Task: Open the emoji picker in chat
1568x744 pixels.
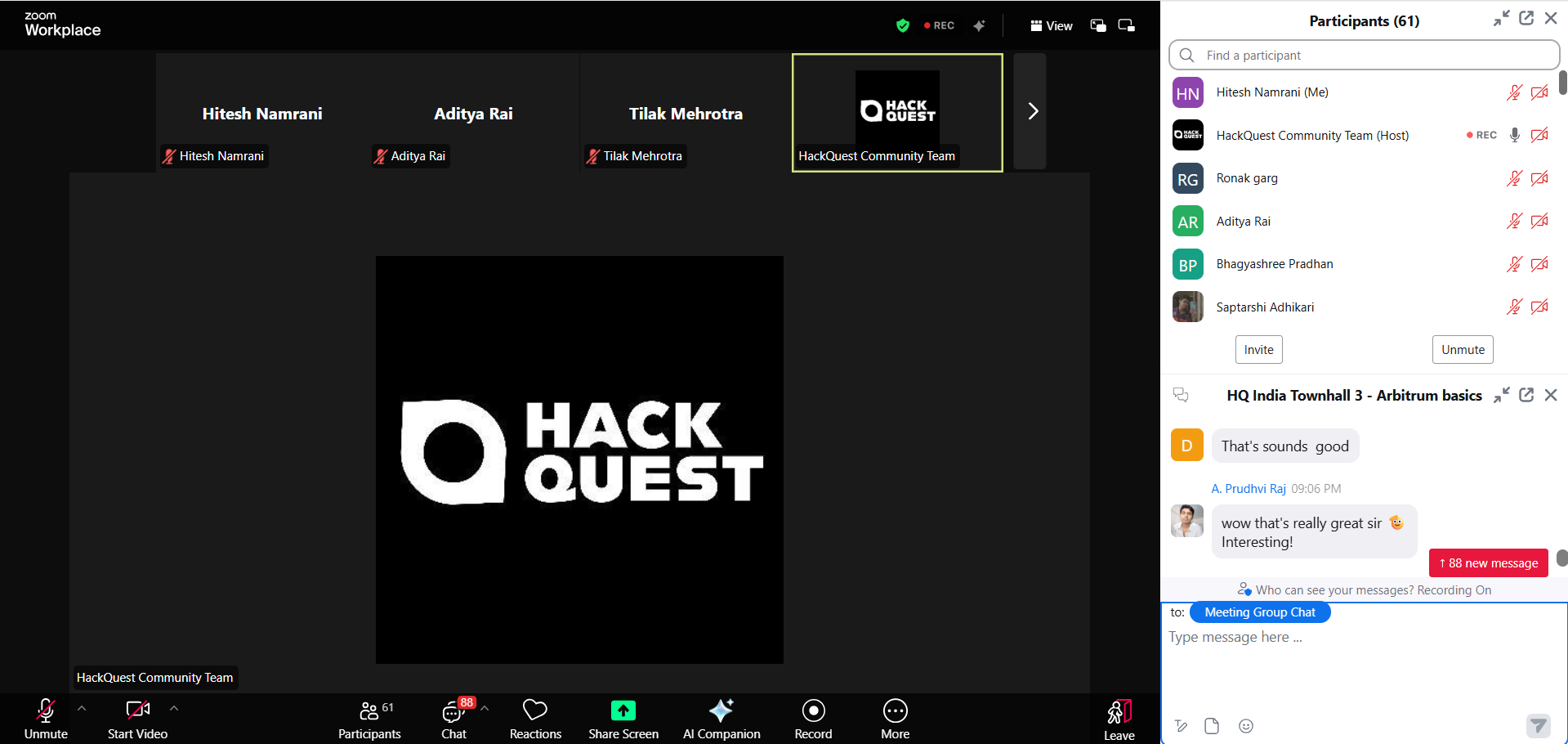Action: (x=1246, y=726)
